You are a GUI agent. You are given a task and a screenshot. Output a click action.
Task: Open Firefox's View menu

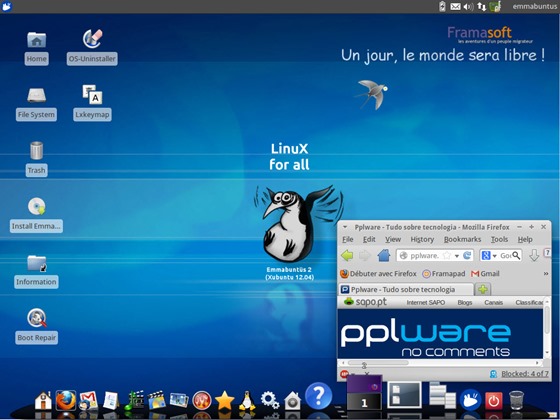[x=393, y=239]
